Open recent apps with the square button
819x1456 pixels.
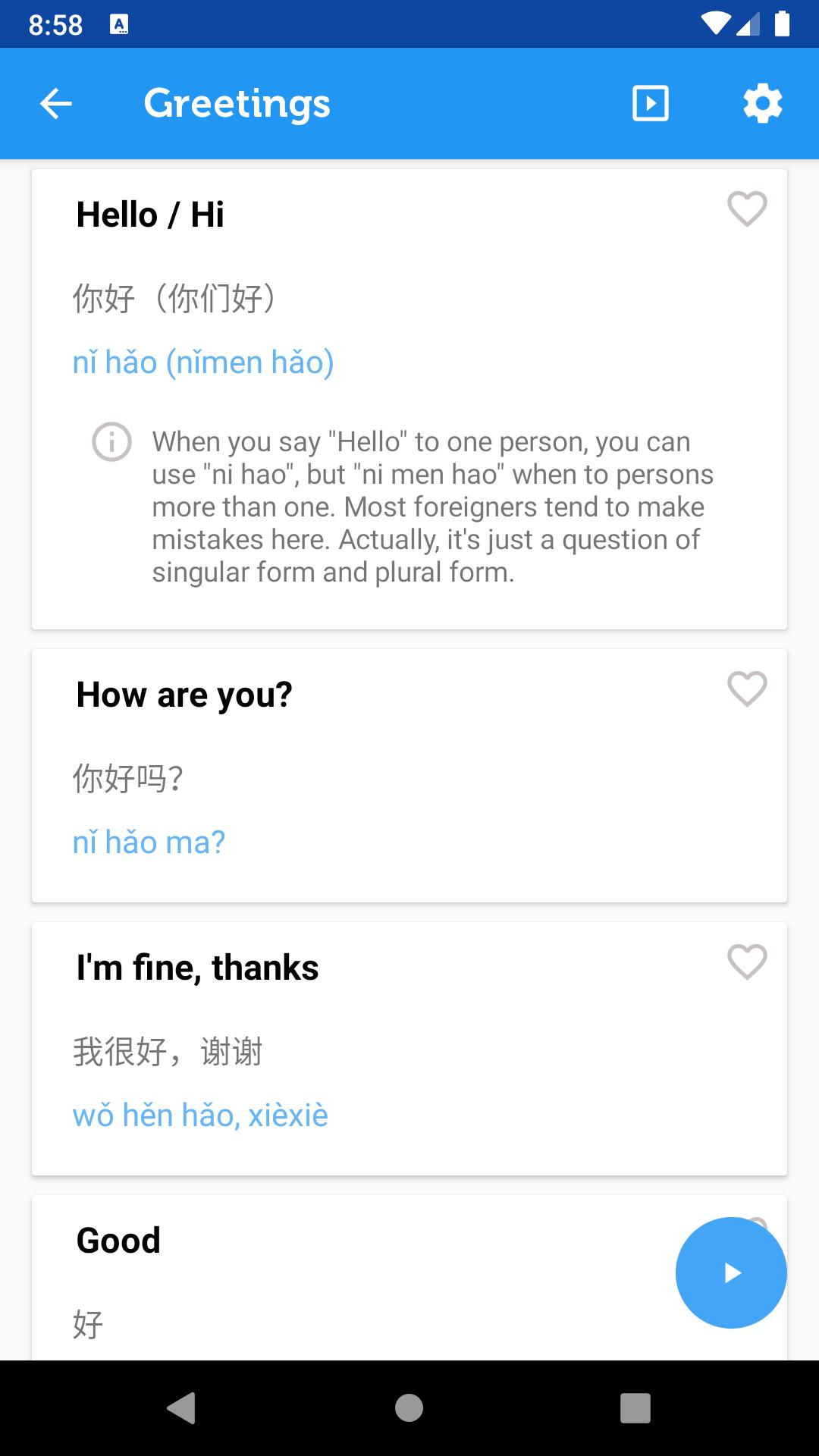point(635,1408)
